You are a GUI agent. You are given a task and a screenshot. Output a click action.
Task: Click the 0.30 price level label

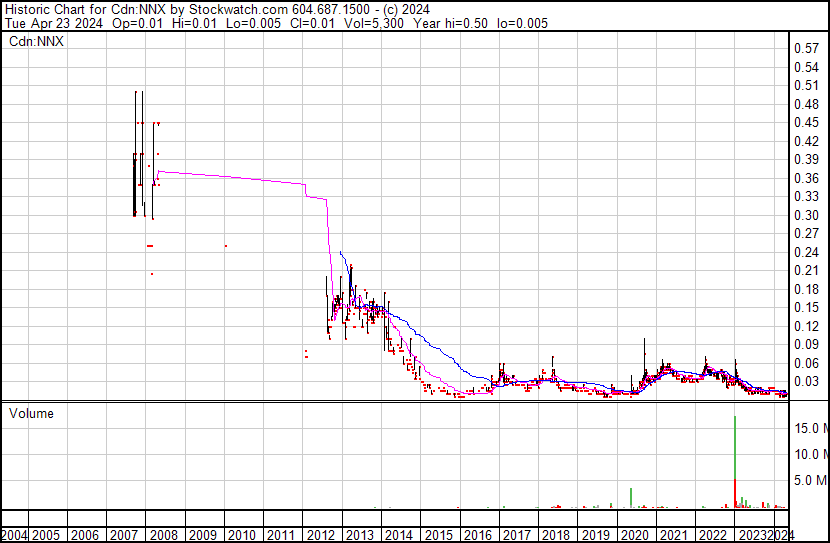click(806, 215)
